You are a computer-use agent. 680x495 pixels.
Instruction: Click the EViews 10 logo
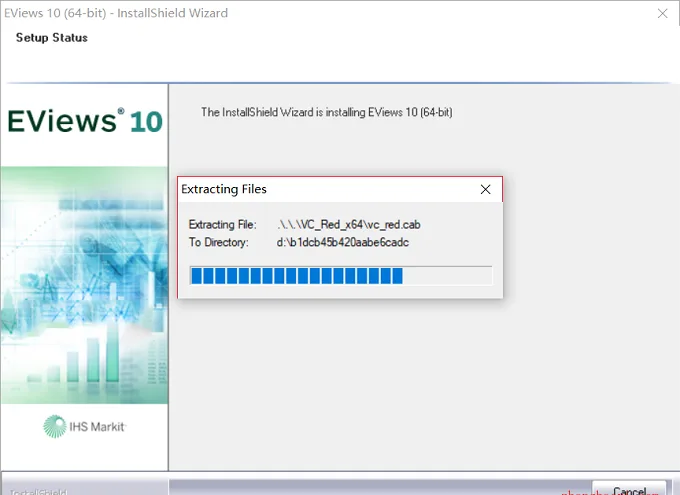click(85, 121)
